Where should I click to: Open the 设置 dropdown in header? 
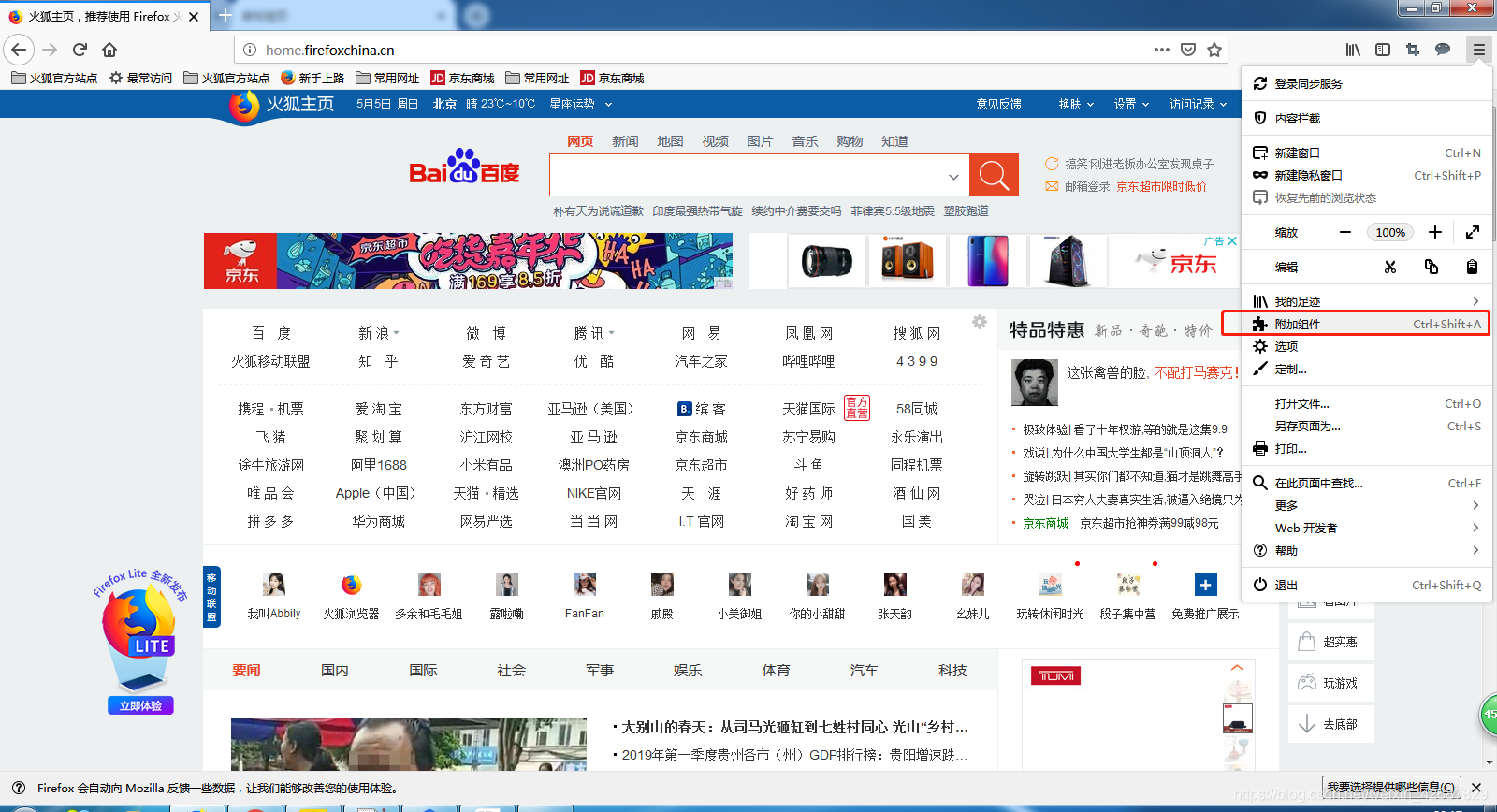point(1131,104)
